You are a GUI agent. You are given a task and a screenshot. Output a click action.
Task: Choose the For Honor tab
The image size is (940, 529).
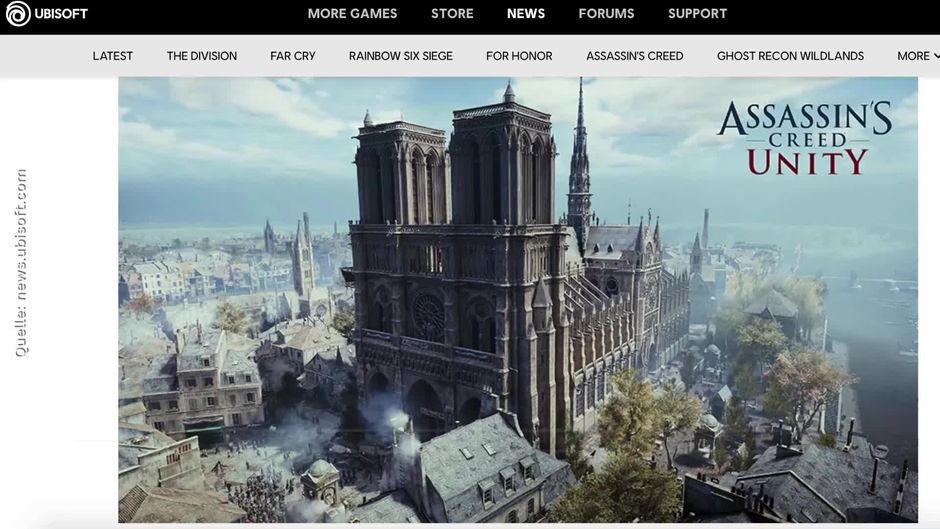point(519,56)
